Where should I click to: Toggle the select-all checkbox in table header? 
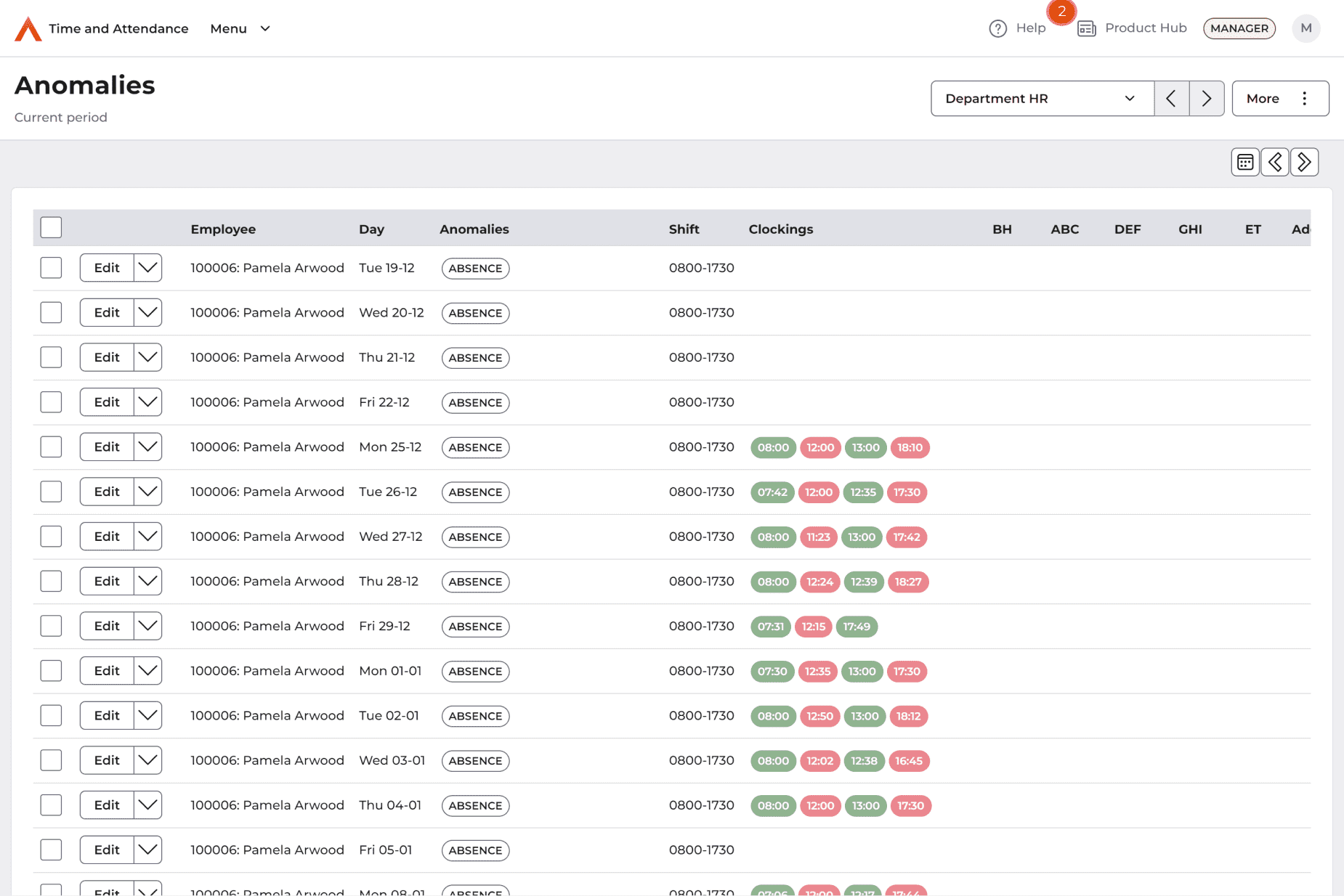51,228
